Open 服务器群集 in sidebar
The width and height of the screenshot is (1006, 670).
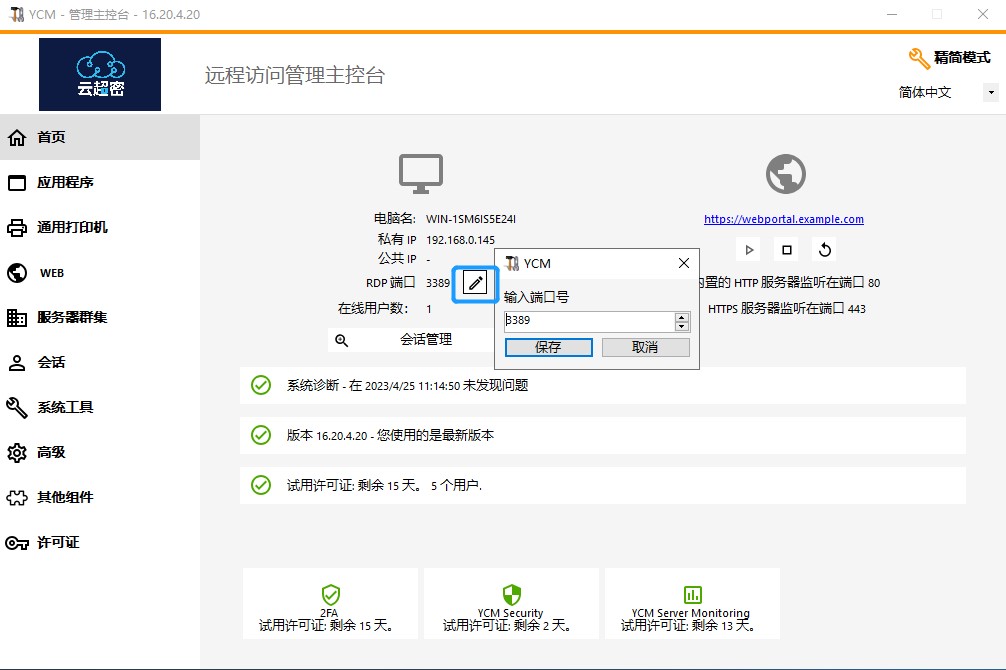pos(72,317)
